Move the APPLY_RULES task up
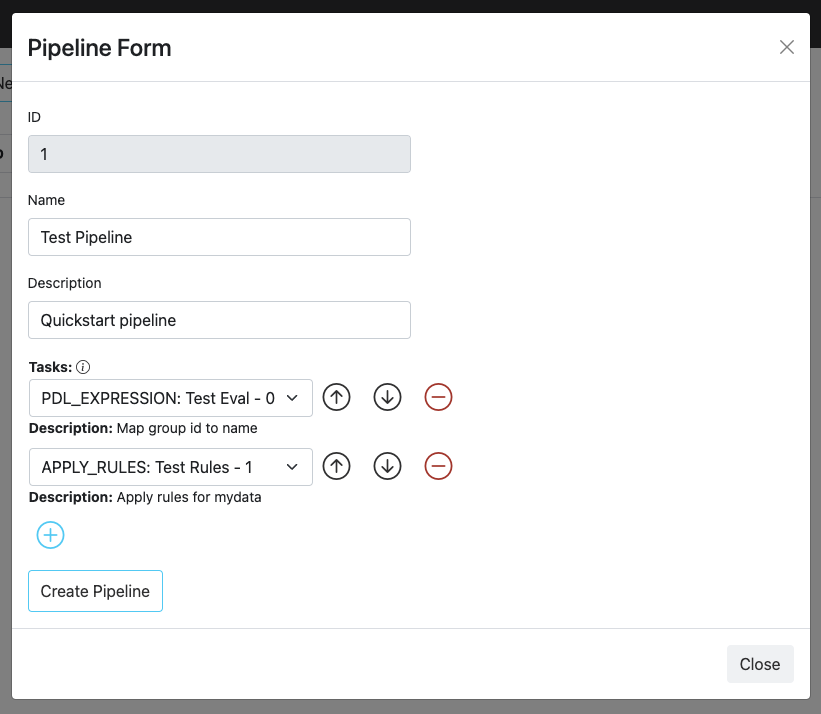Viewport: 821px width, 714px height. [336, 466]
